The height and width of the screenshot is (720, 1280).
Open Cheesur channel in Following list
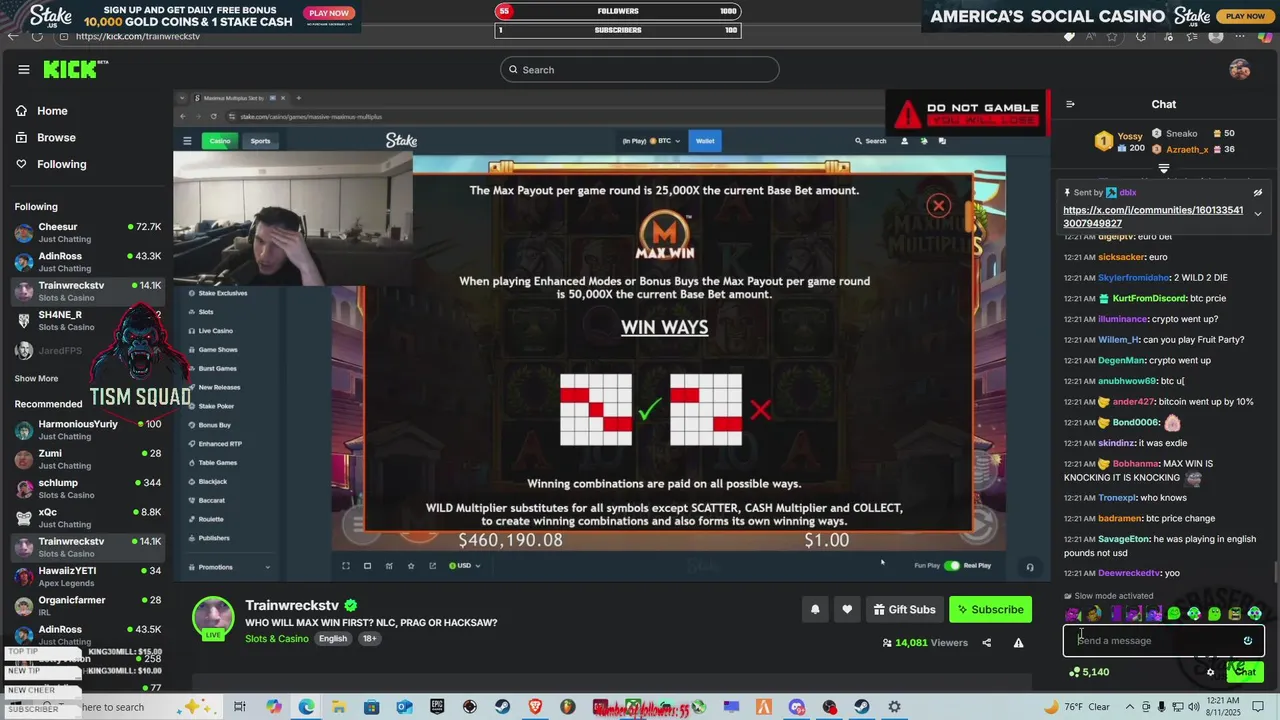pos(88,233)
